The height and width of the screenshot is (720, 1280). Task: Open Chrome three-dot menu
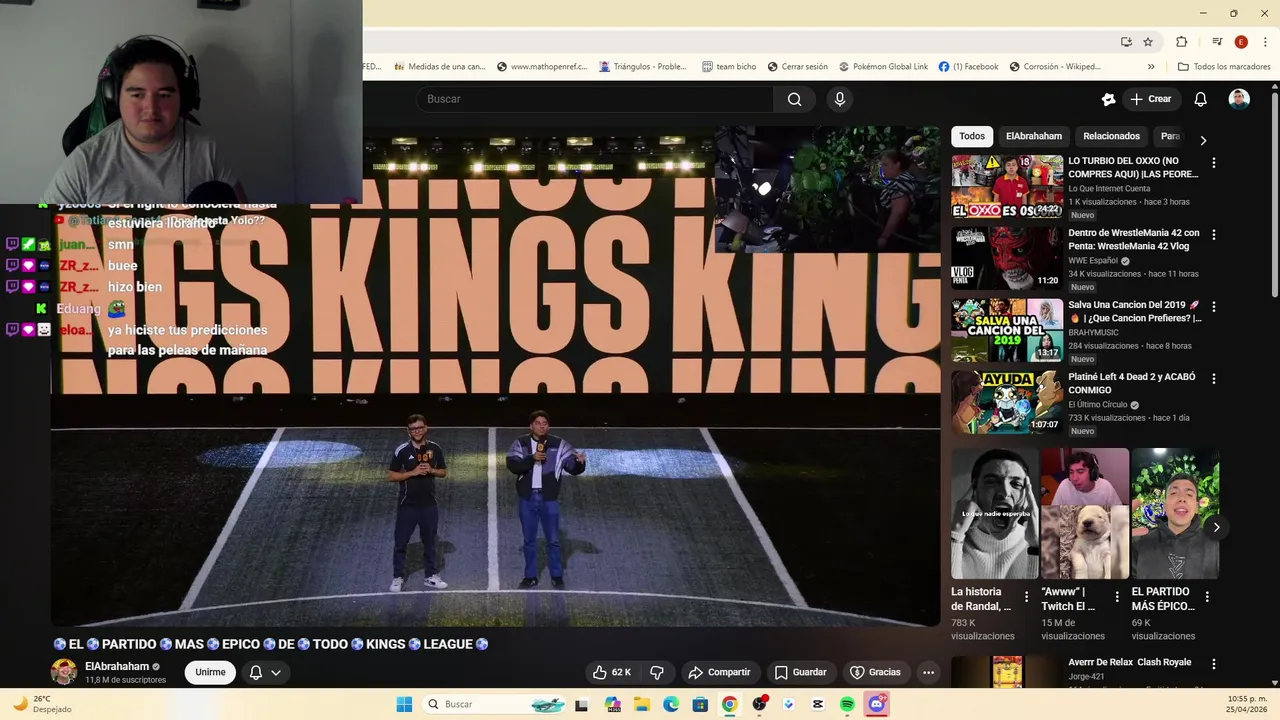point(1265,42)
